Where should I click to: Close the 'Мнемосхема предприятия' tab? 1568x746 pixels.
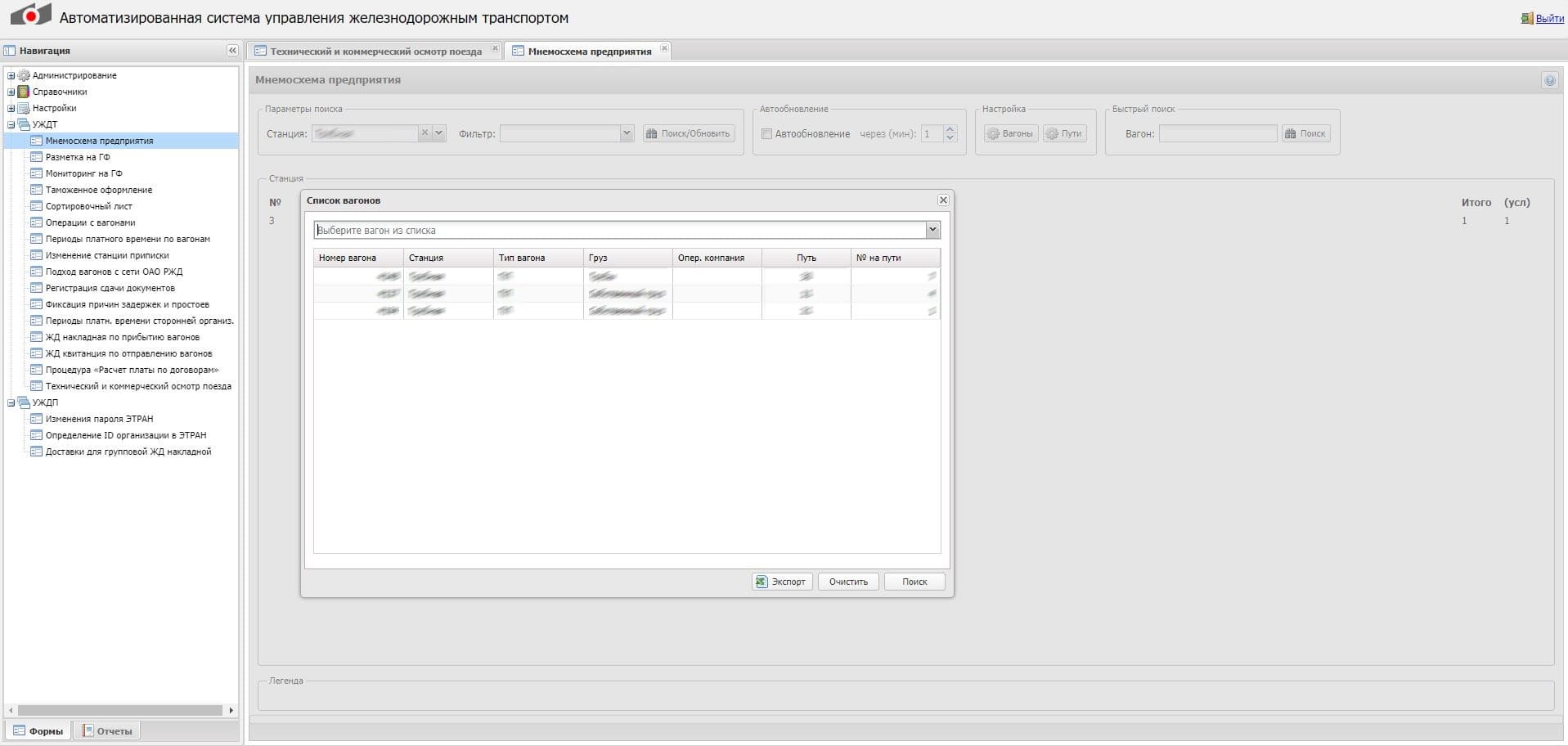664,49
